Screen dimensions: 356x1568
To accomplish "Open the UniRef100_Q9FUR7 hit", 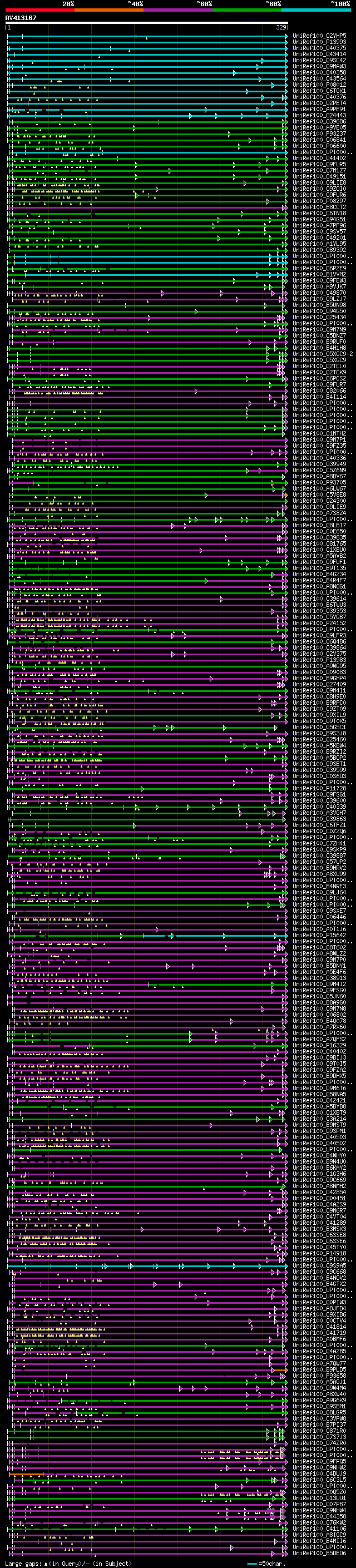I will (319, 385).
